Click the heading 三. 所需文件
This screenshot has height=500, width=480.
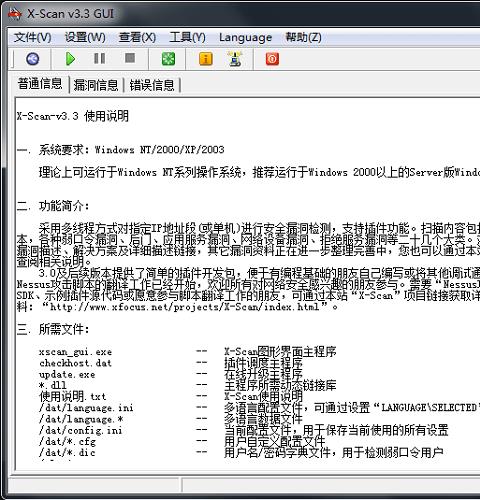53,329
